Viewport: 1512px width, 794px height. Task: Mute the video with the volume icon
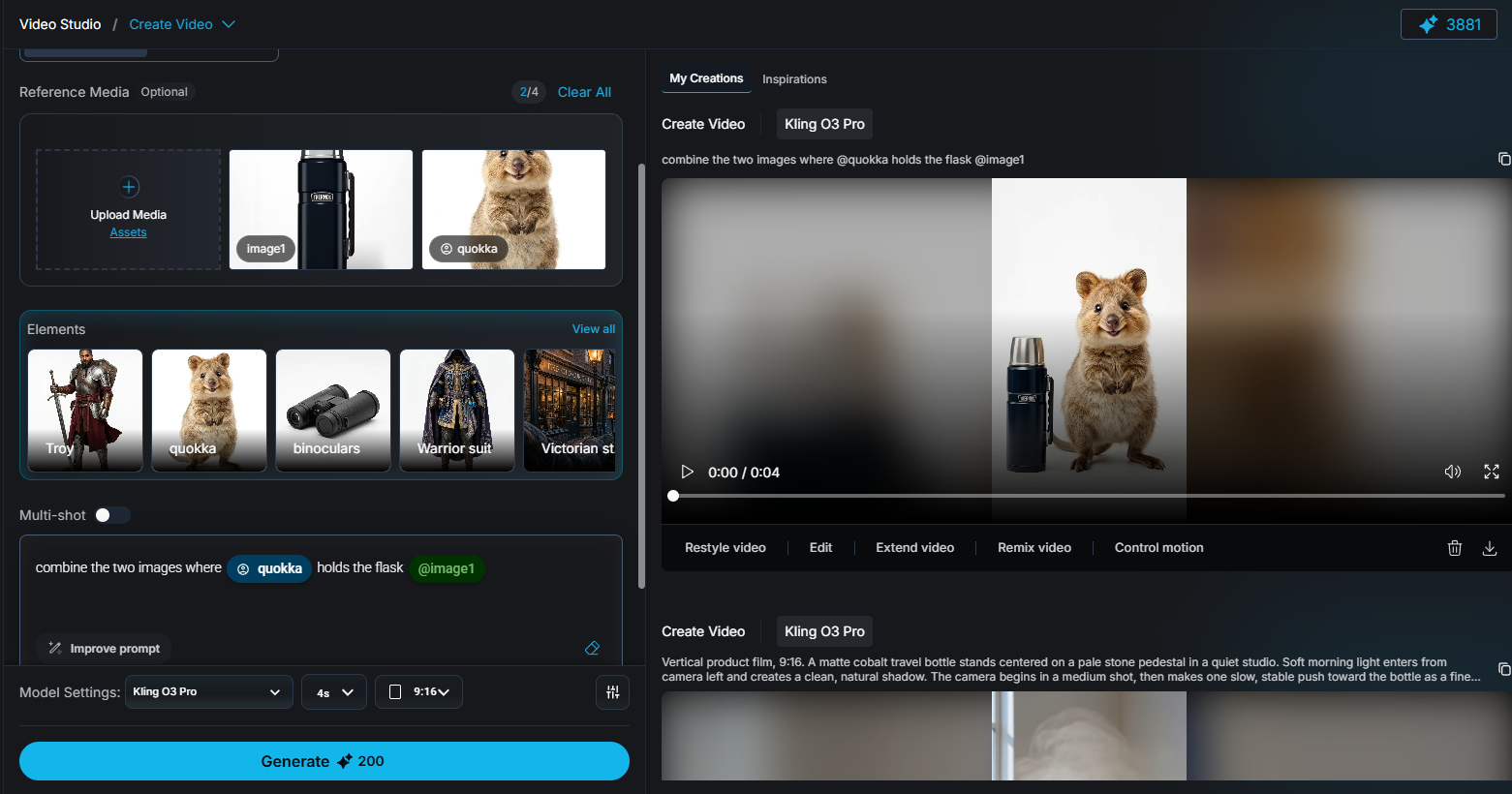(x=1452, y=472)
